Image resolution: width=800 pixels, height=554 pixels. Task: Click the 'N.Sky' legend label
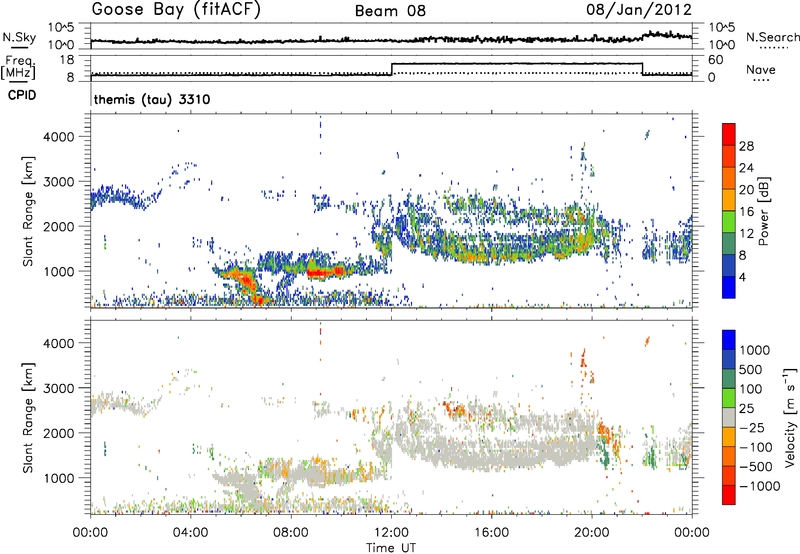coord(19,37)
